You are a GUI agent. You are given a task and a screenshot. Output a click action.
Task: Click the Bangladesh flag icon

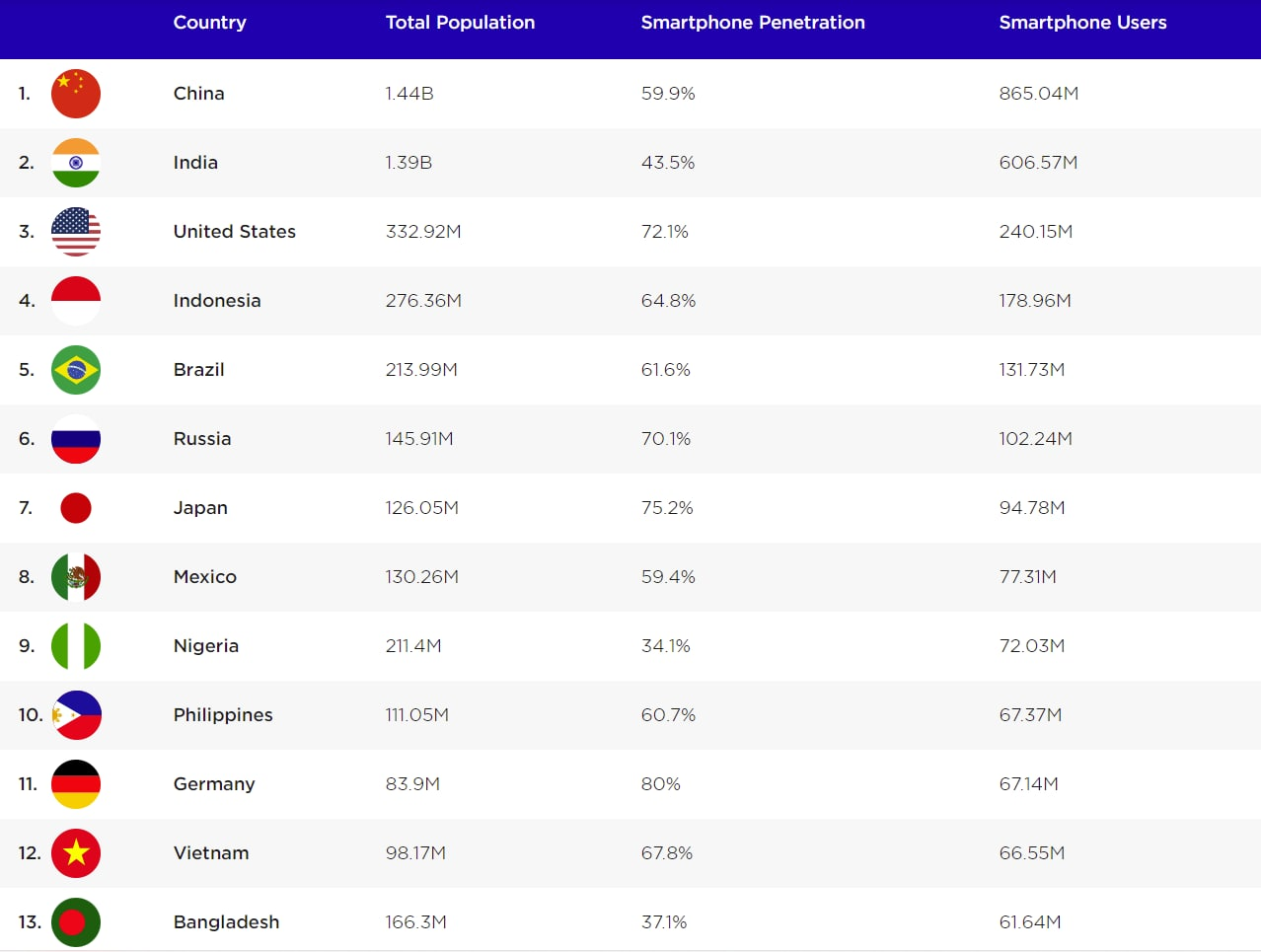coord(76,922)
